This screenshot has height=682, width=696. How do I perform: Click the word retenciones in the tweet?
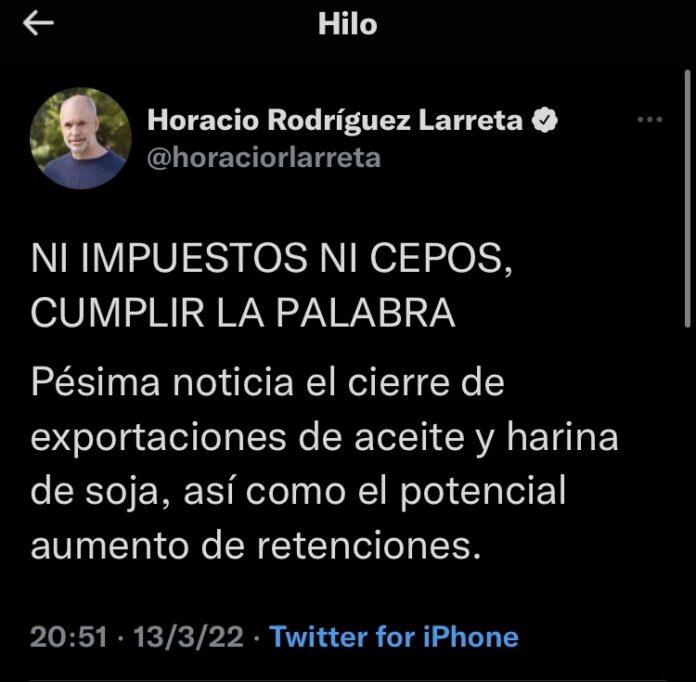click(x=369, y=546)
